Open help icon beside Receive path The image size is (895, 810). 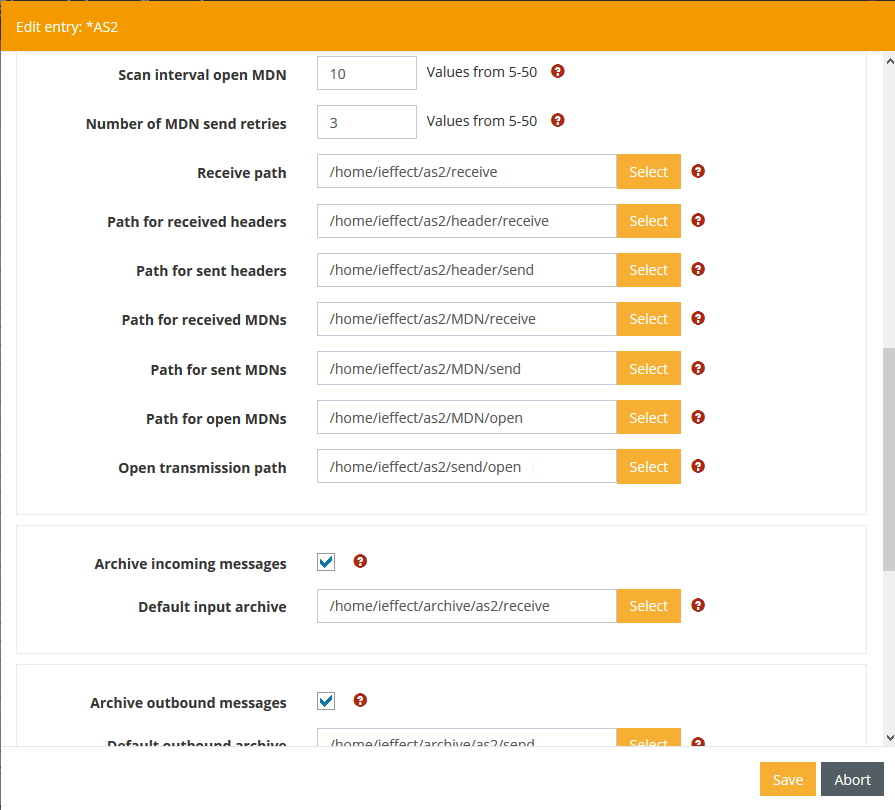pos(698,171)
